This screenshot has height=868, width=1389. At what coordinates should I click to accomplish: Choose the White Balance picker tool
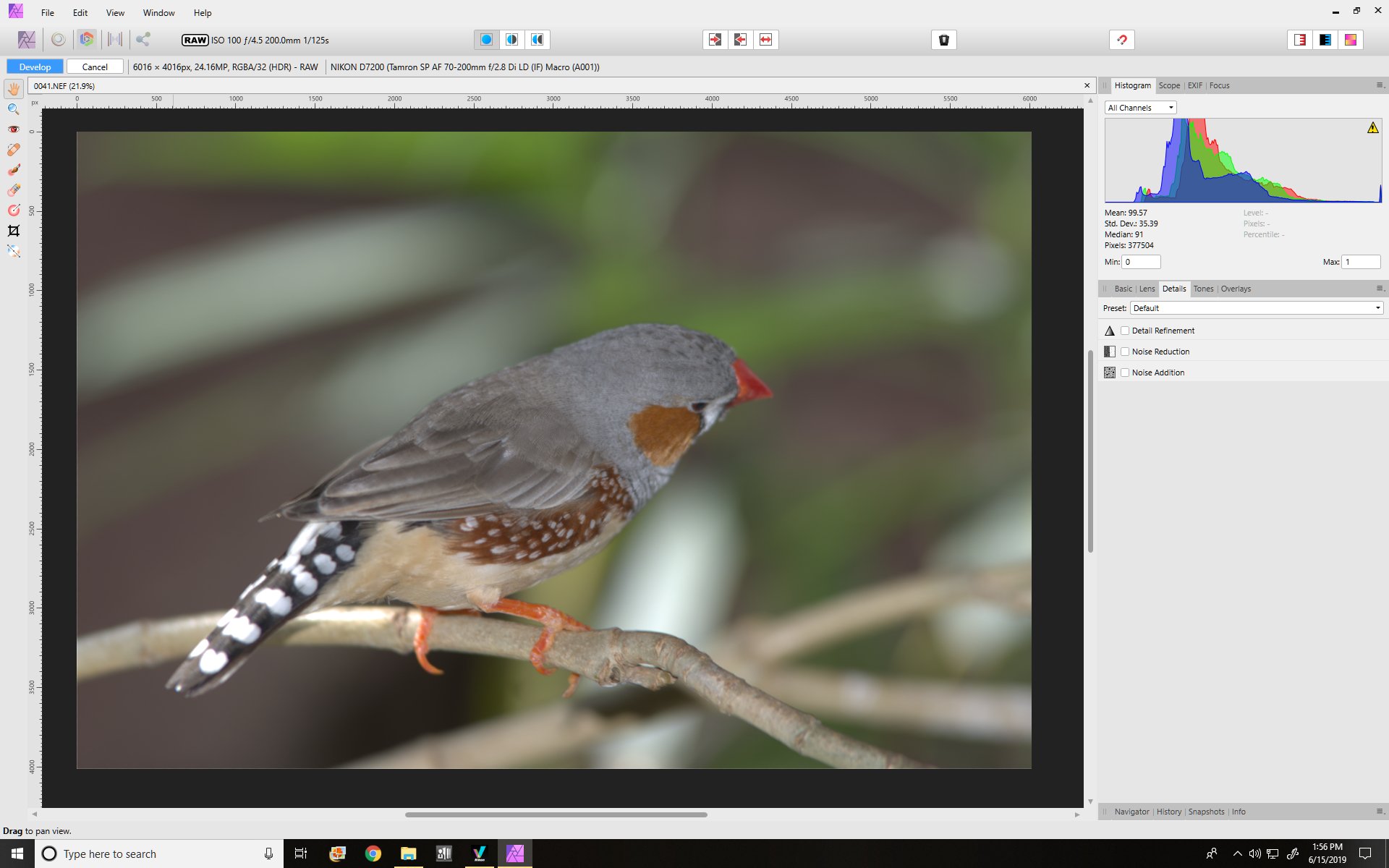pos(13,251)
